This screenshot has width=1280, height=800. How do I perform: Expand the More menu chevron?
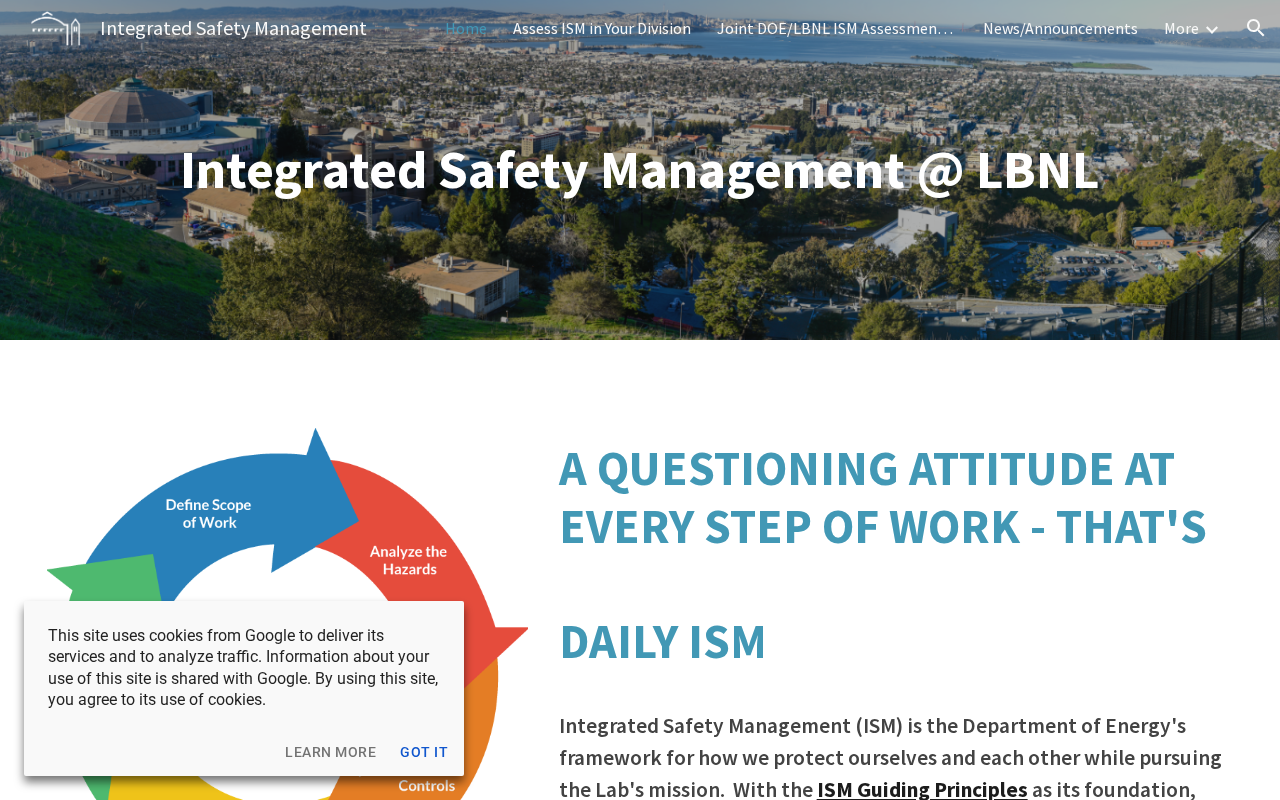(x=1212, y=29)
